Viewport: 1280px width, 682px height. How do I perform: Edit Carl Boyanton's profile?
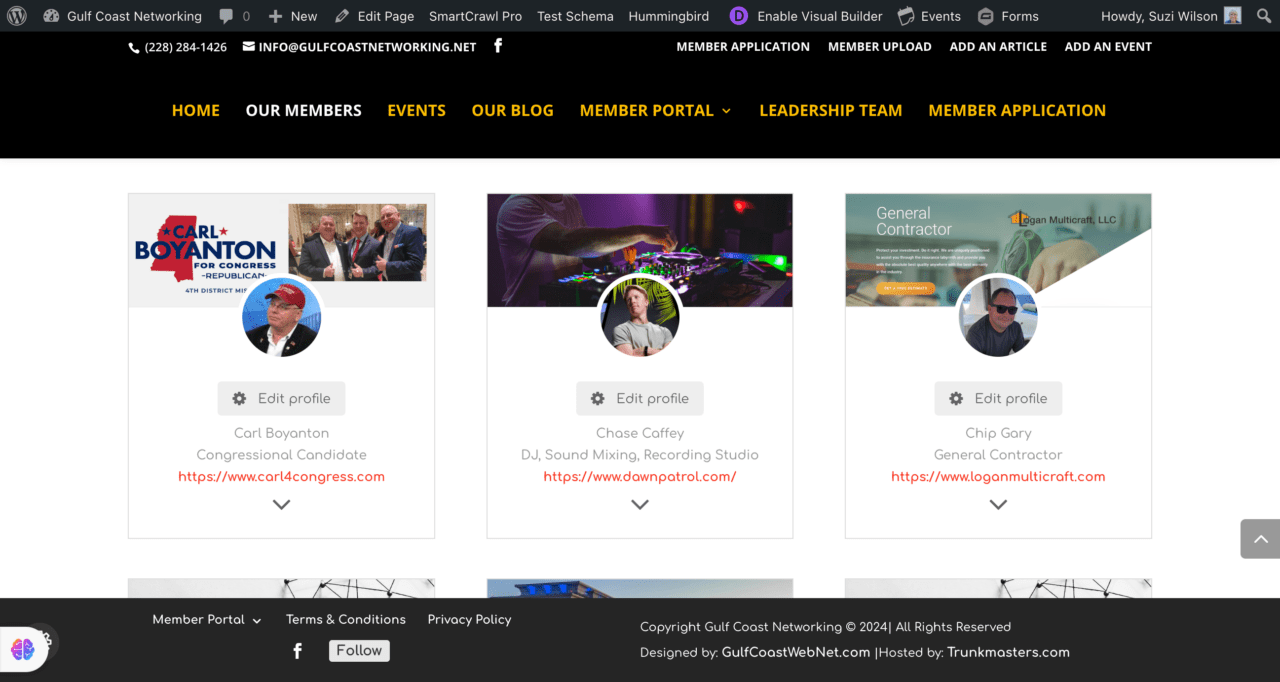(282, 398)
